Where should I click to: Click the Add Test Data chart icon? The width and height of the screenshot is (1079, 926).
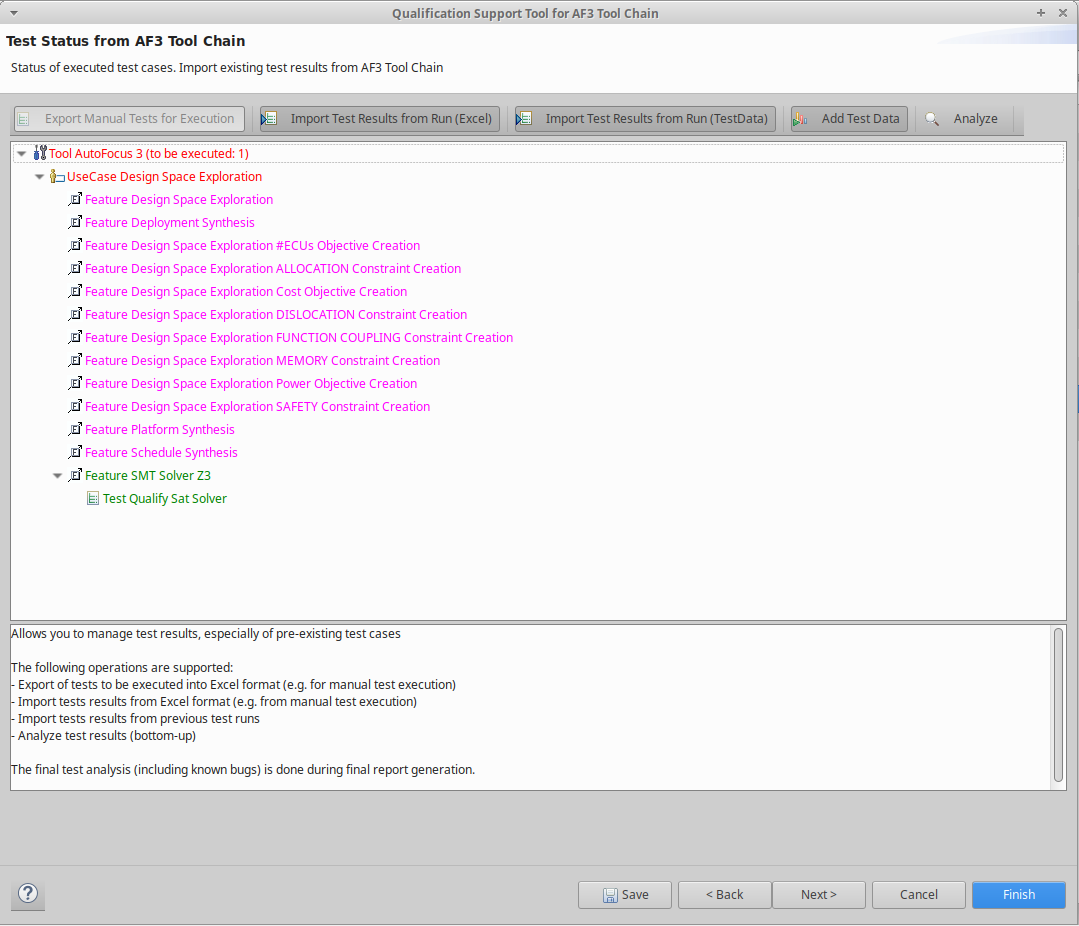(x=800, y=119)
